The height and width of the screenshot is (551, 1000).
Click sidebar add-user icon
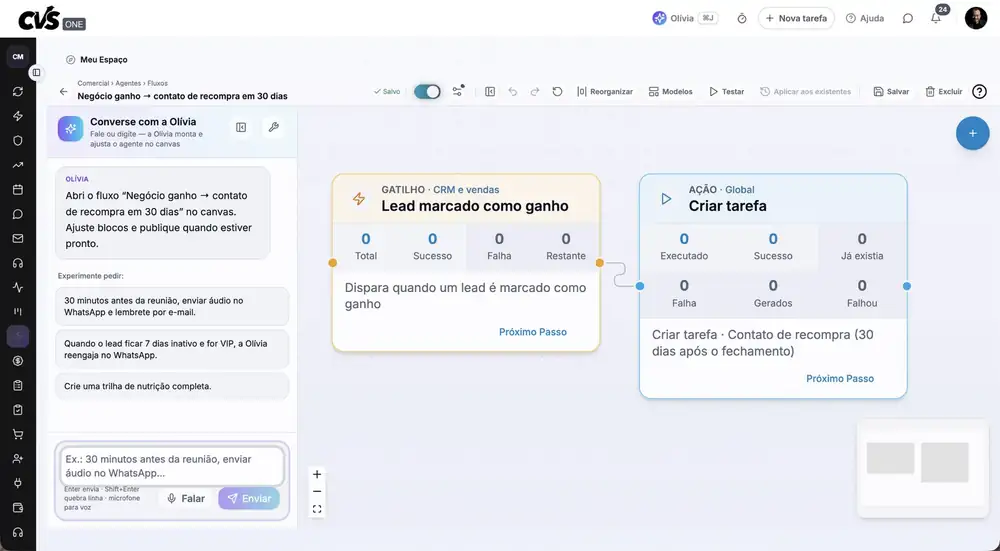tap(18, 459)
